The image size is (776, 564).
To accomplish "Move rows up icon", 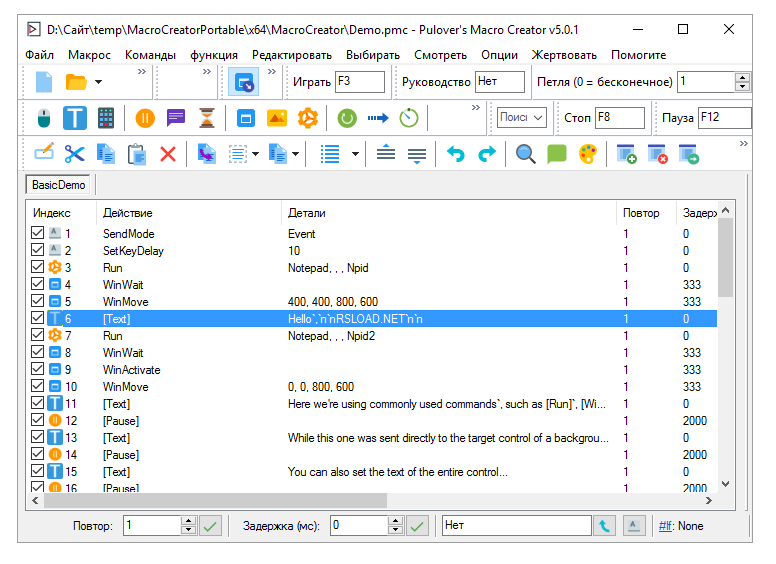I will (x=386, y=152).
